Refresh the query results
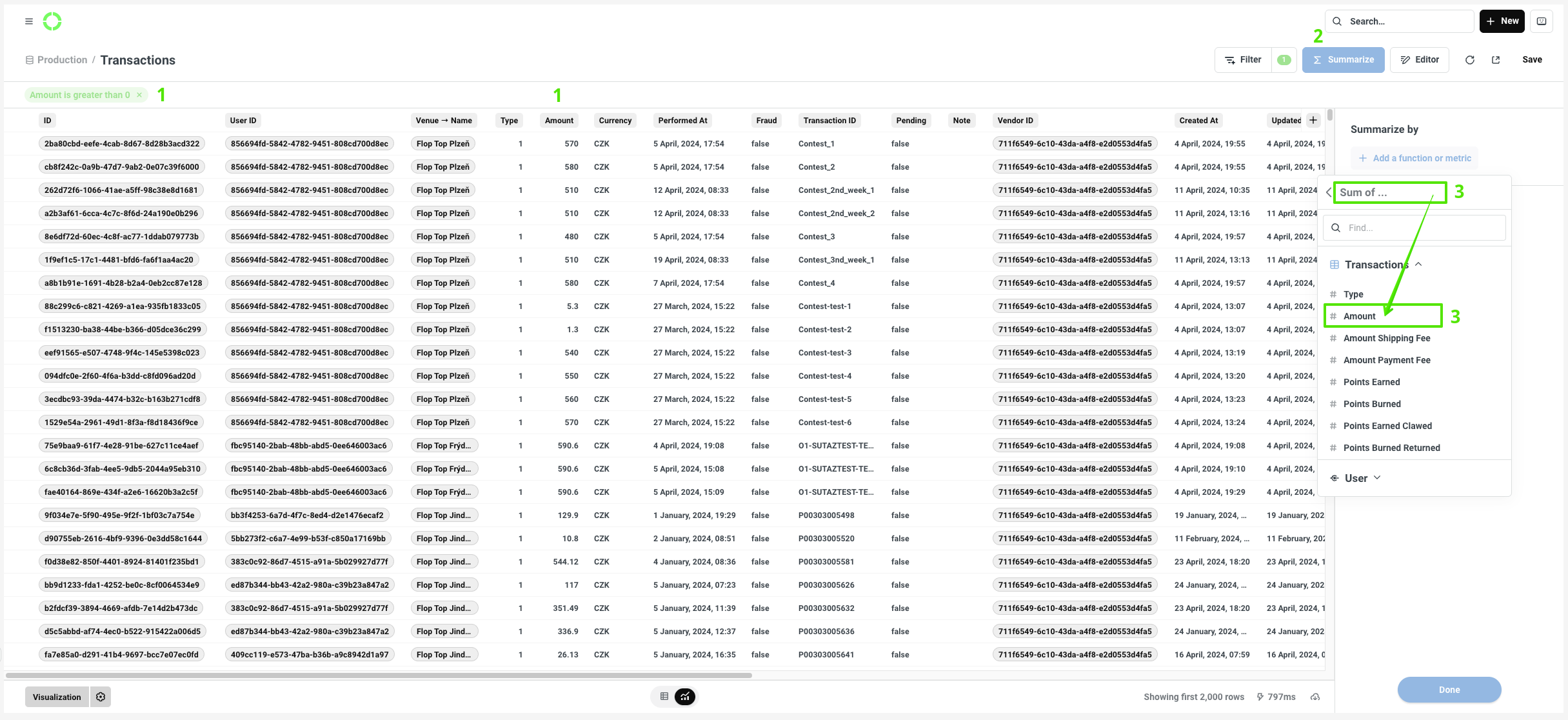The width and height of the screenshot is (1568, 720). coord(1470,60)
